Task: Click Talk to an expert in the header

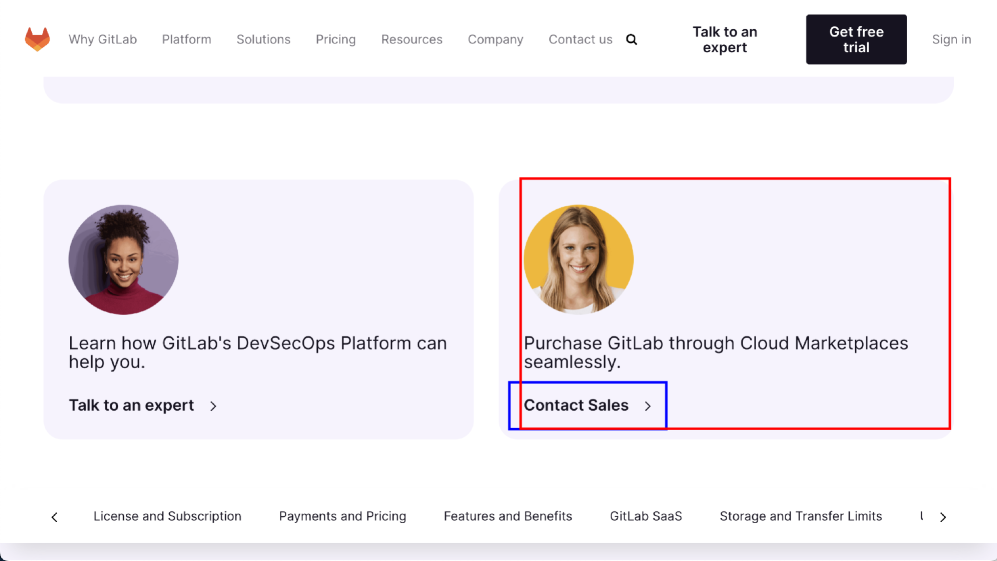Action: click(x=725, y=39)
